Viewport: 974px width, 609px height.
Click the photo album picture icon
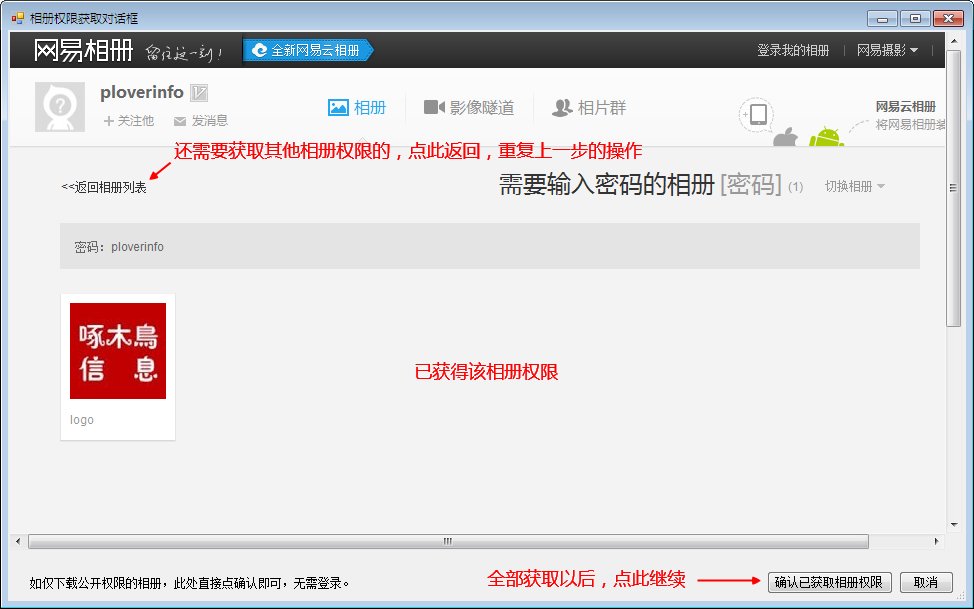tap(338, 108)
